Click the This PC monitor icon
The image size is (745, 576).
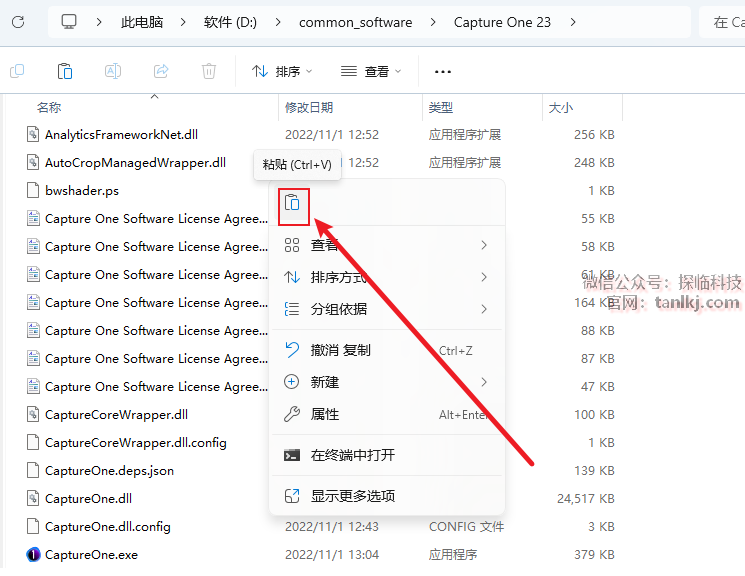(69, 22)
